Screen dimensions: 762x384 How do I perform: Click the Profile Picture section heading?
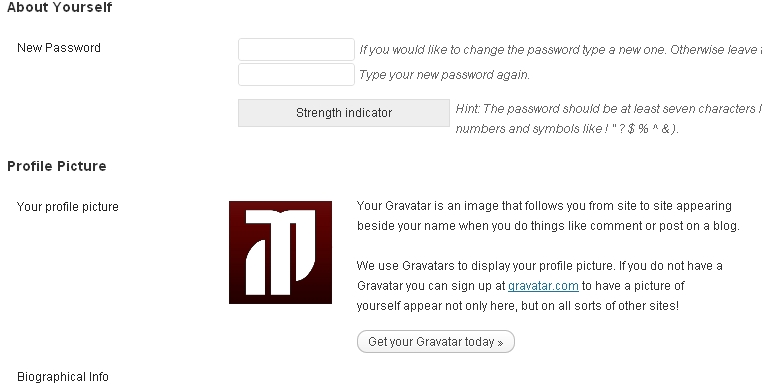pyautogui.click(x=57, y=166)
